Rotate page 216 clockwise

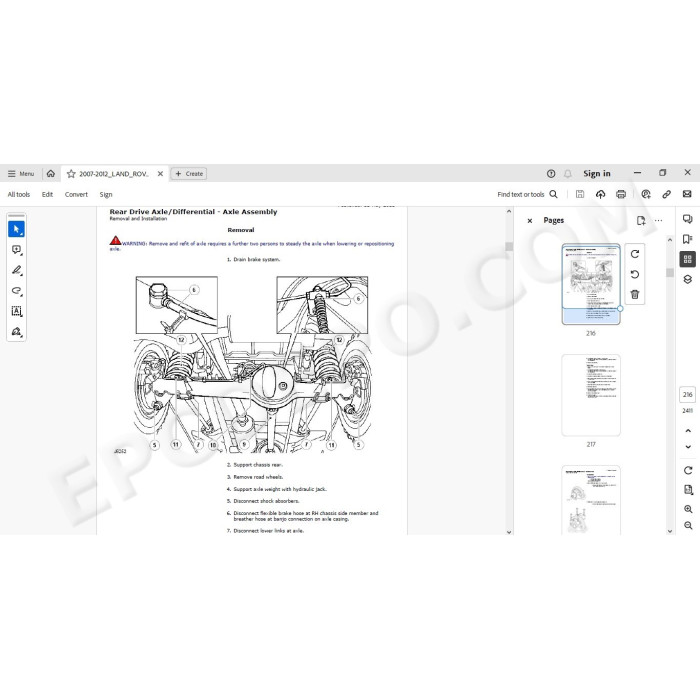(x=635, y=254)
